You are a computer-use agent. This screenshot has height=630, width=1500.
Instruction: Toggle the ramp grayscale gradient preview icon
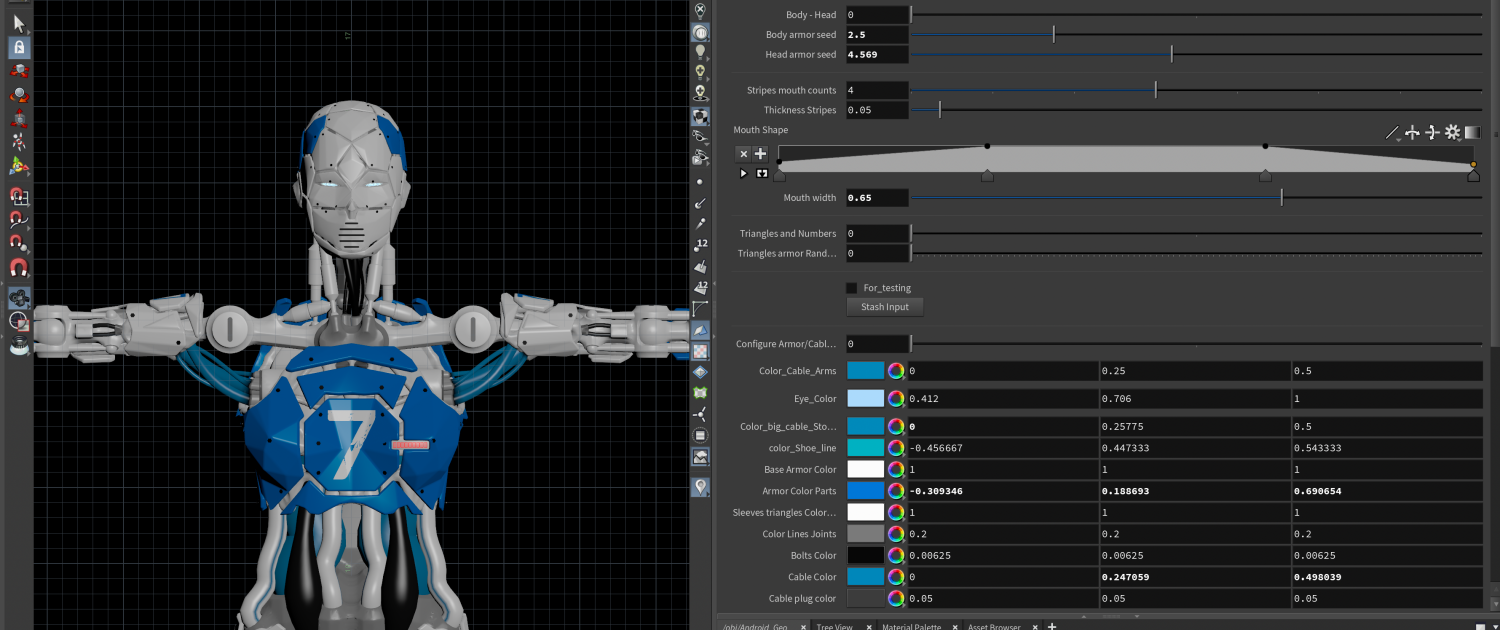point(1473,132)
